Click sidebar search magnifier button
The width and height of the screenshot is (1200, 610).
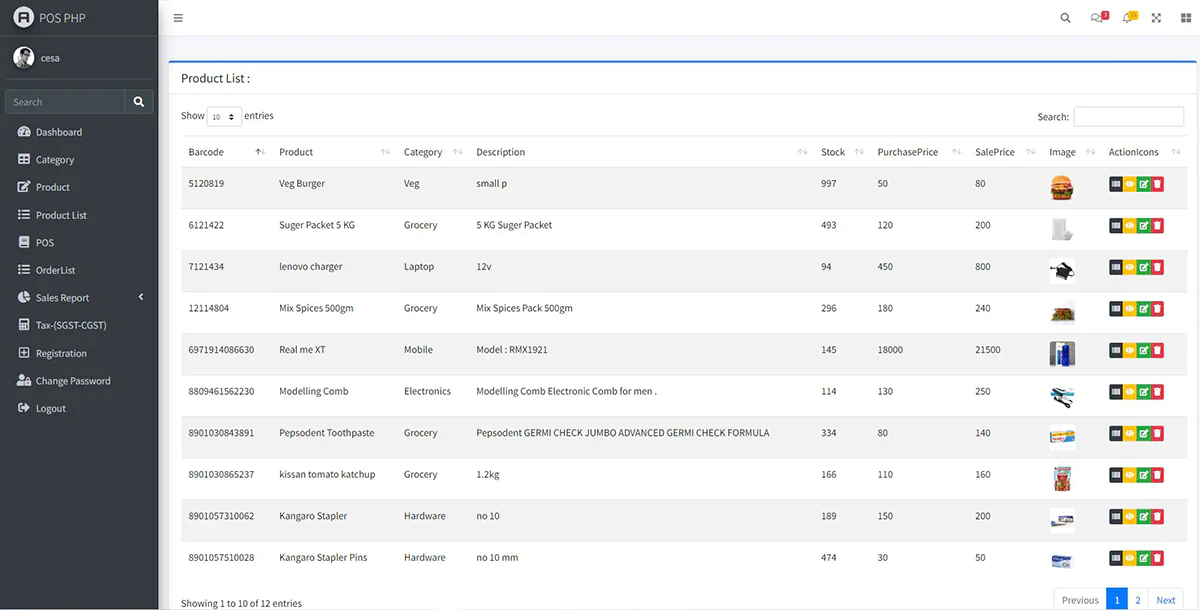tap(139, 102)
